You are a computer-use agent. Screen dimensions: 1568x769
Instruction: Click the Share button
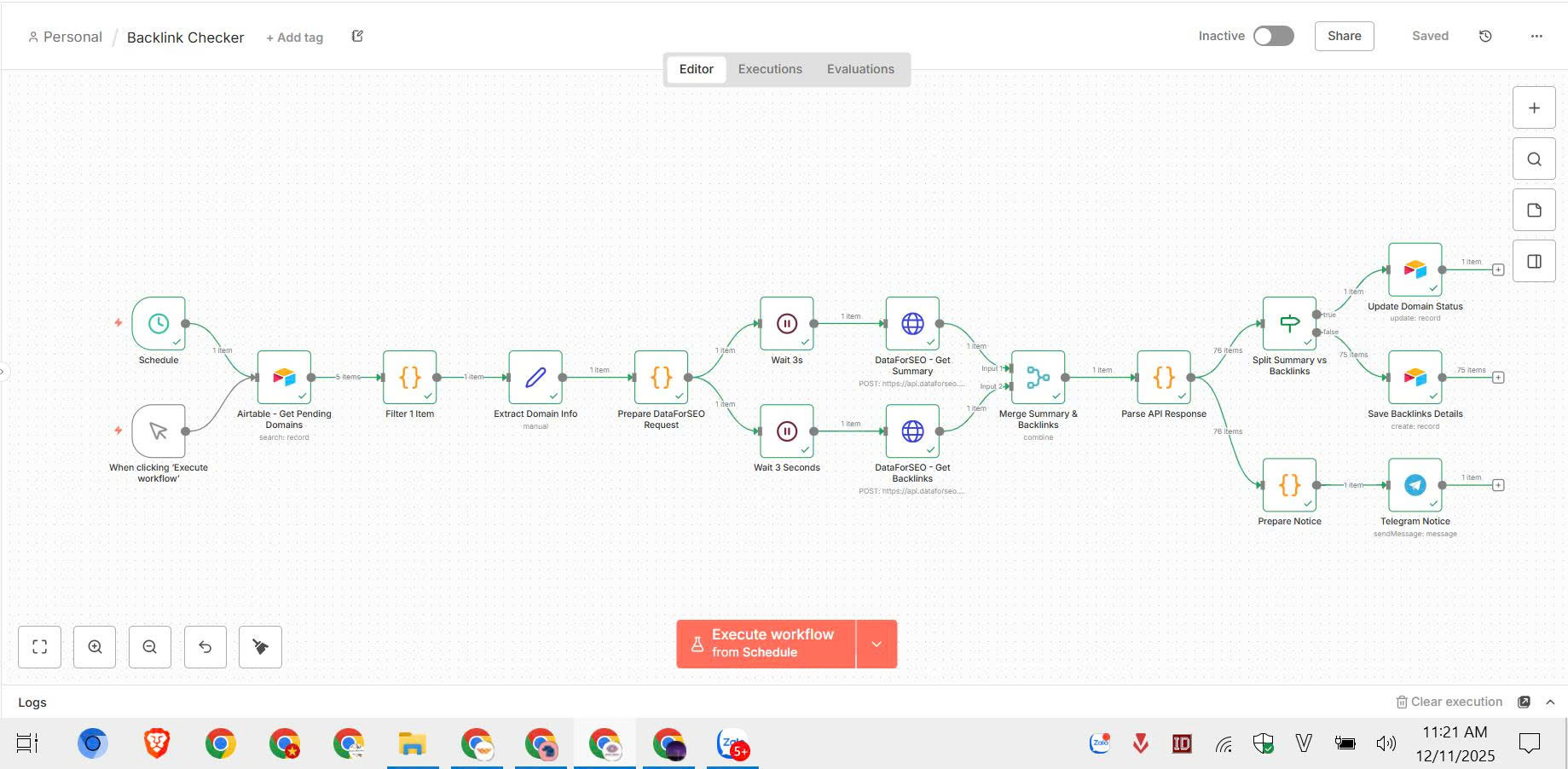pyautogui.click(x=1344, y=36)
